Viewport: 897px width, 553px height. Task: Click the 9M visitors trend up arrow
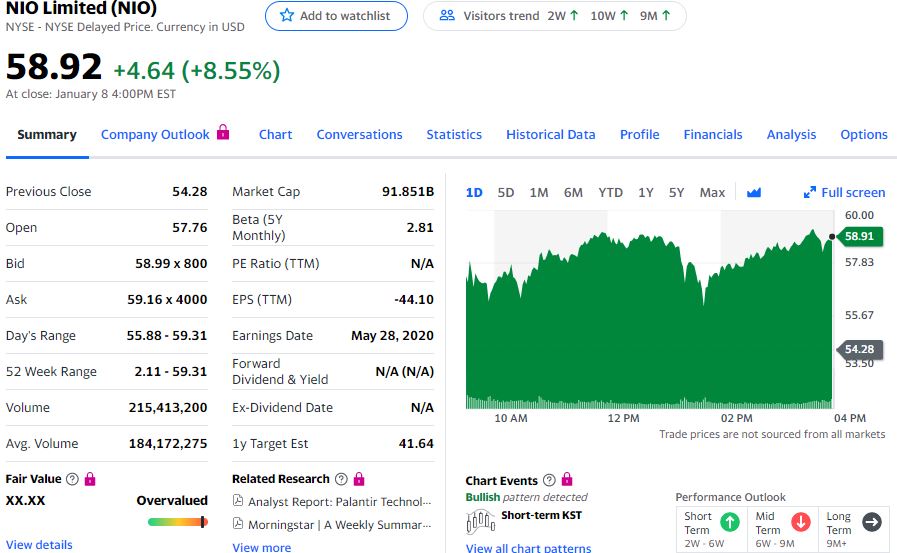pos(666,15)
